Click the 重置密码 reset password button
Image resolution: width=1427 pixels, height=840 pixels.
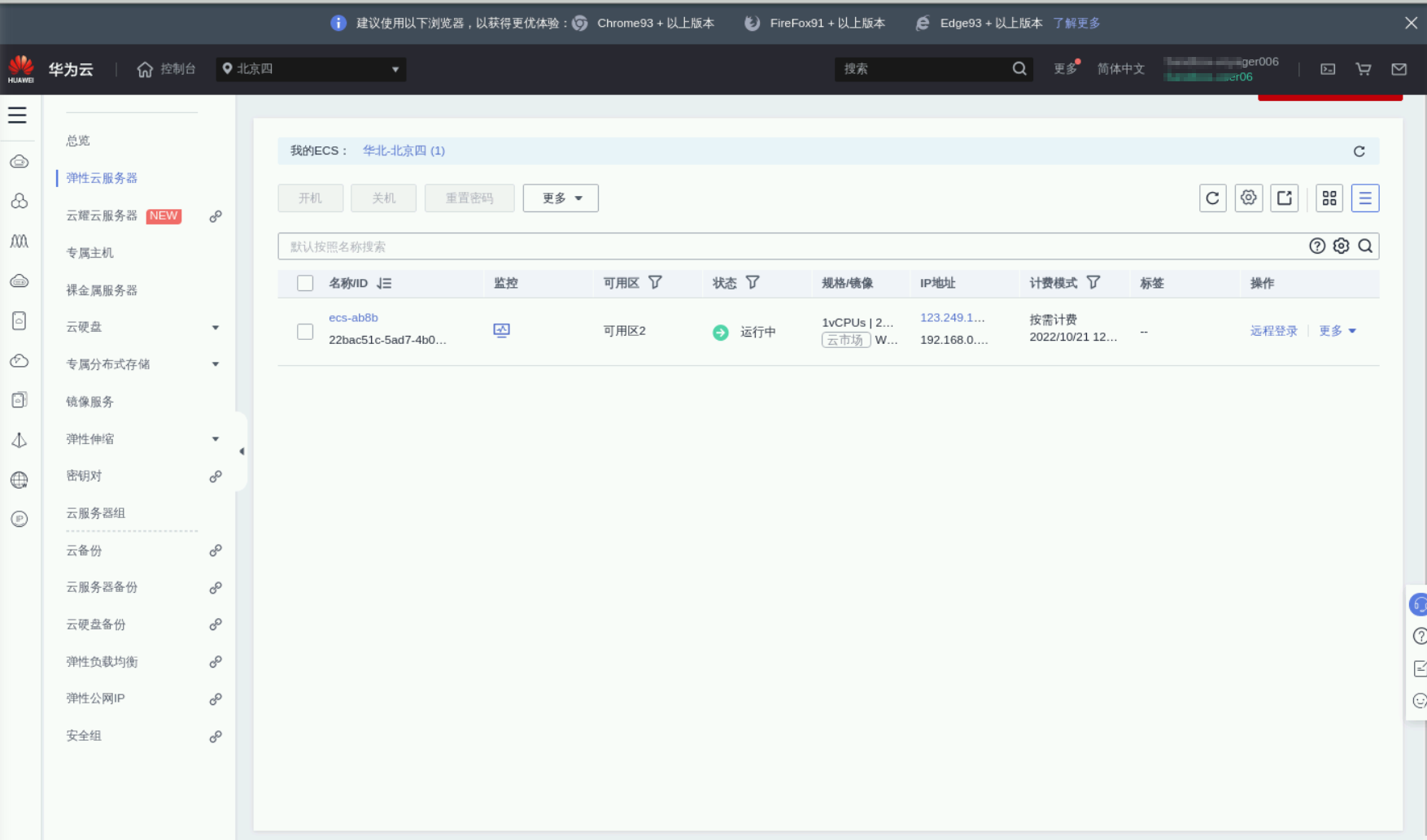pos(469,198)
